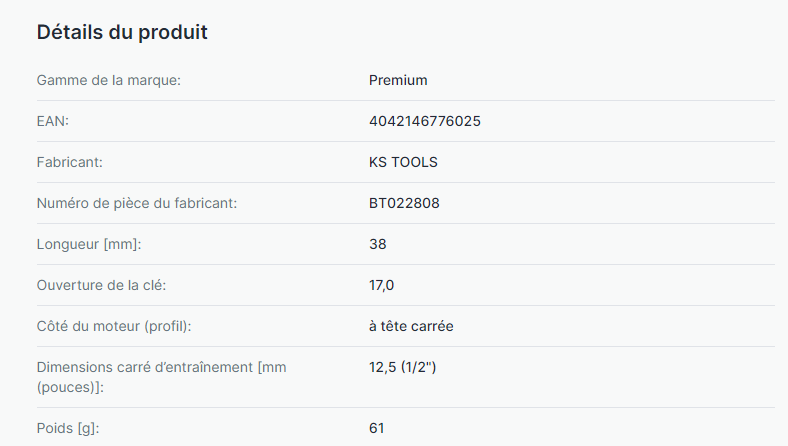This screenshot has height=446, width=788.
Task: Click the Premium brand range value
Action: [x=398, y=80]
